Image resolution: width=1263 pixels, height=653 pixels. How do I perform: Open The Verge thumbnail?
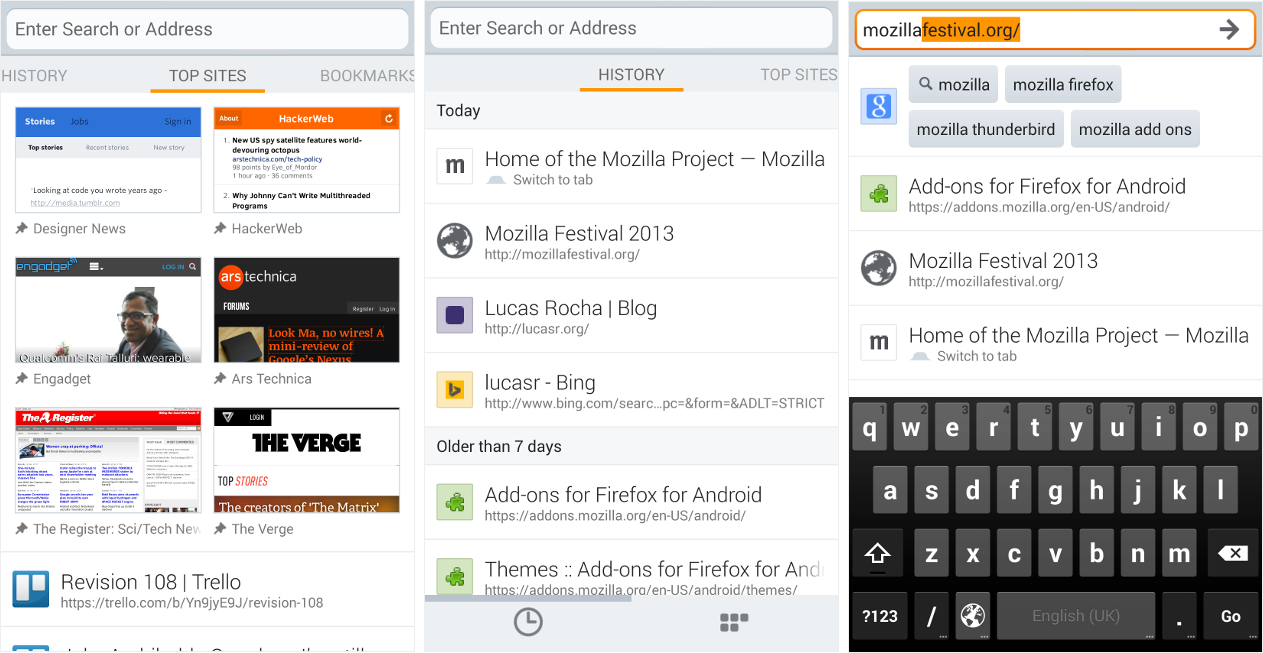coord(307,460)
